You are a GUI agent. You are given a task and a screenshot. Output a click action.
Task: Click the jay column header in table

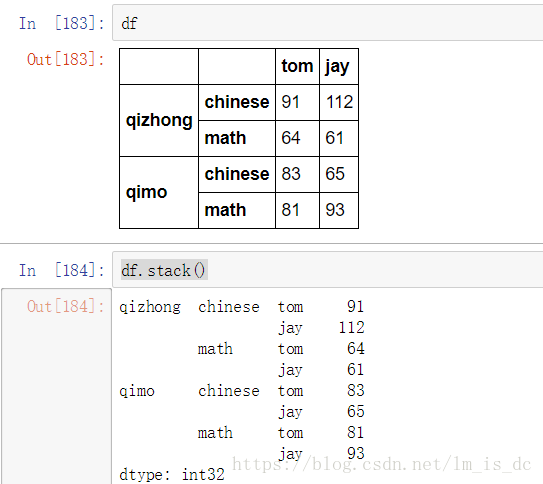point(339,66)
